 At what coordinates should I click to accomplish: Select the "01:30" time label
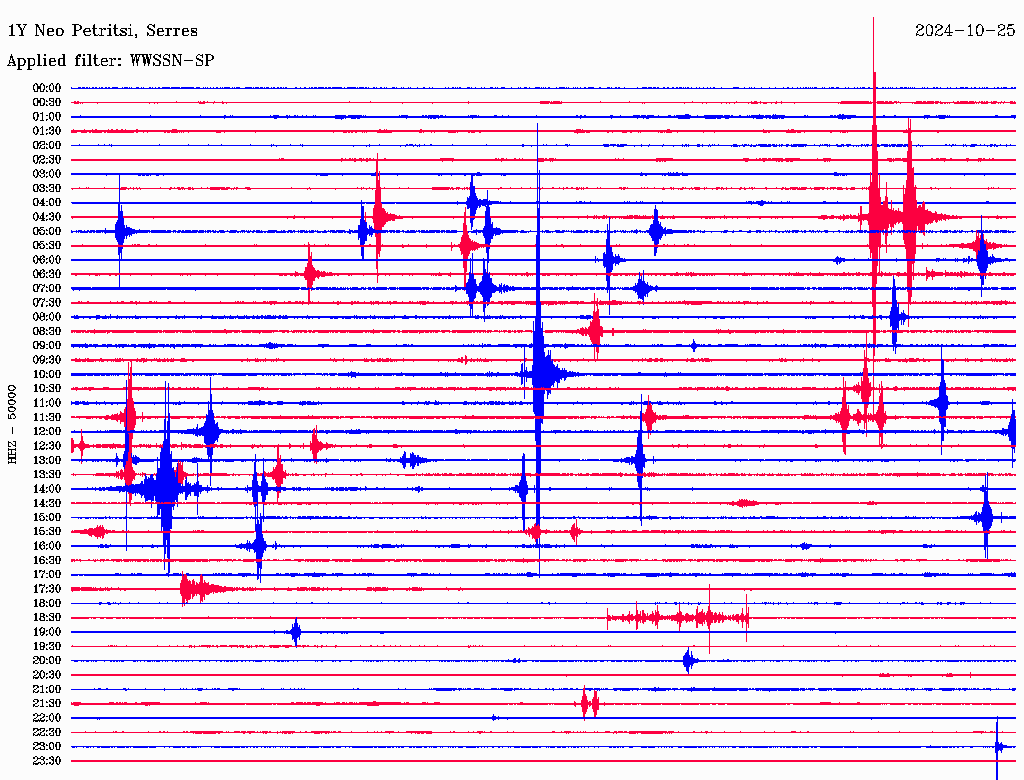coord(46,131)
